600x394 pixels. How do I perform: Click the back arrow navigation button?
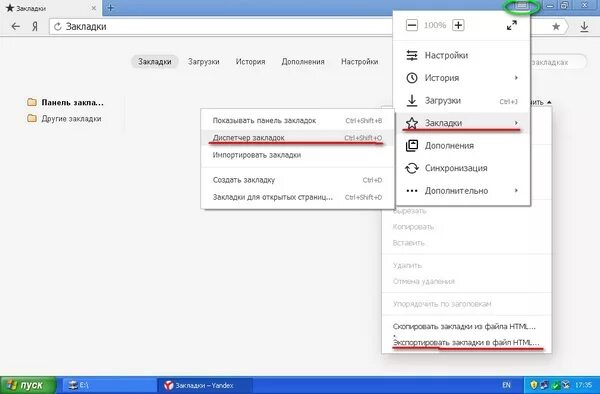click(x=16, y=26)
